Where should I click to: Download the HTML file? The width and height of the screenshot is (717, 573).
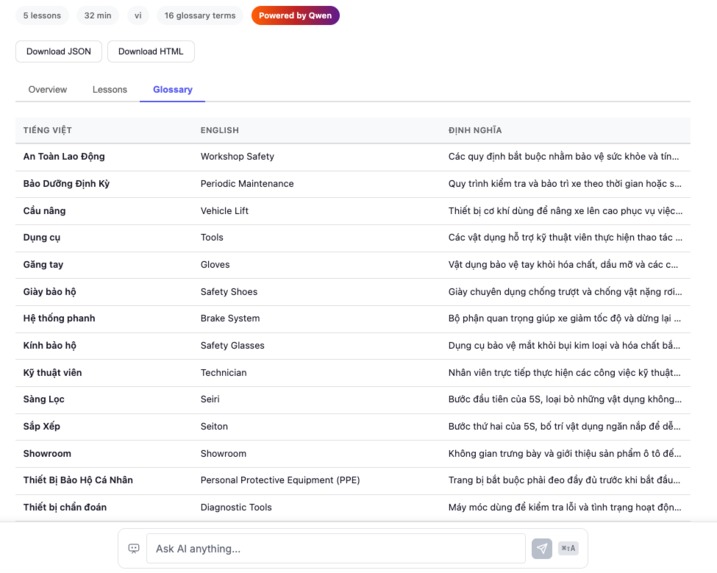tap(150, 51)
